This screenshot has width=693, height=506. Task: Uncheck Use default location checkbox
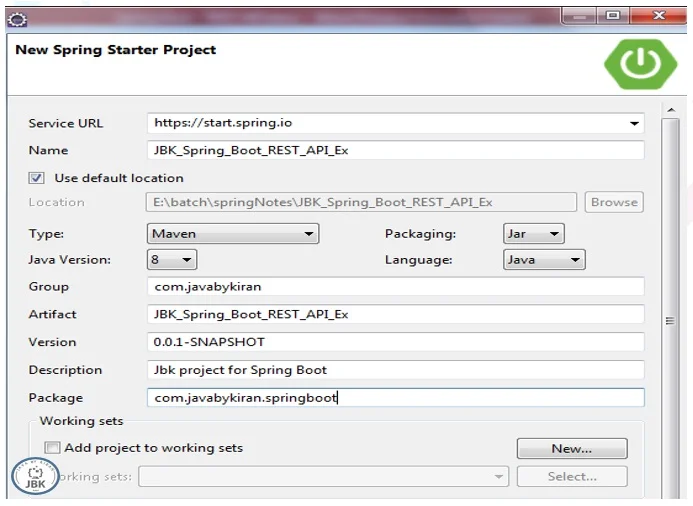pos(36,178)
